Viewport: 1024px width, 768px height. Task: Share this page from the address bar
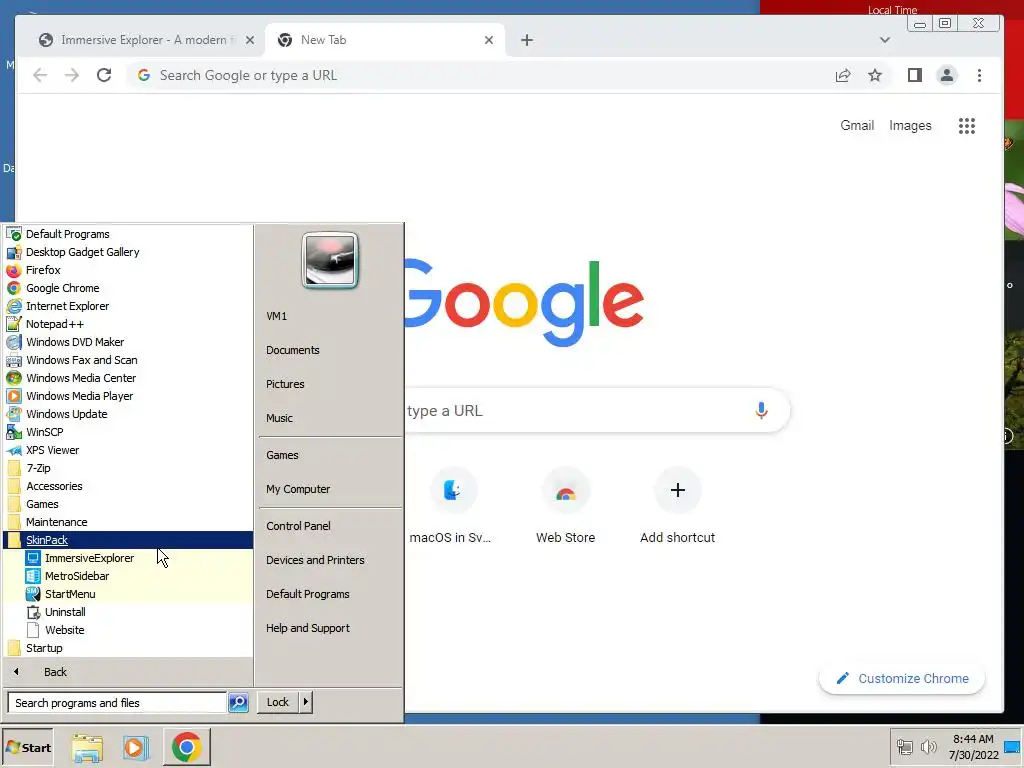pos(843,75)
